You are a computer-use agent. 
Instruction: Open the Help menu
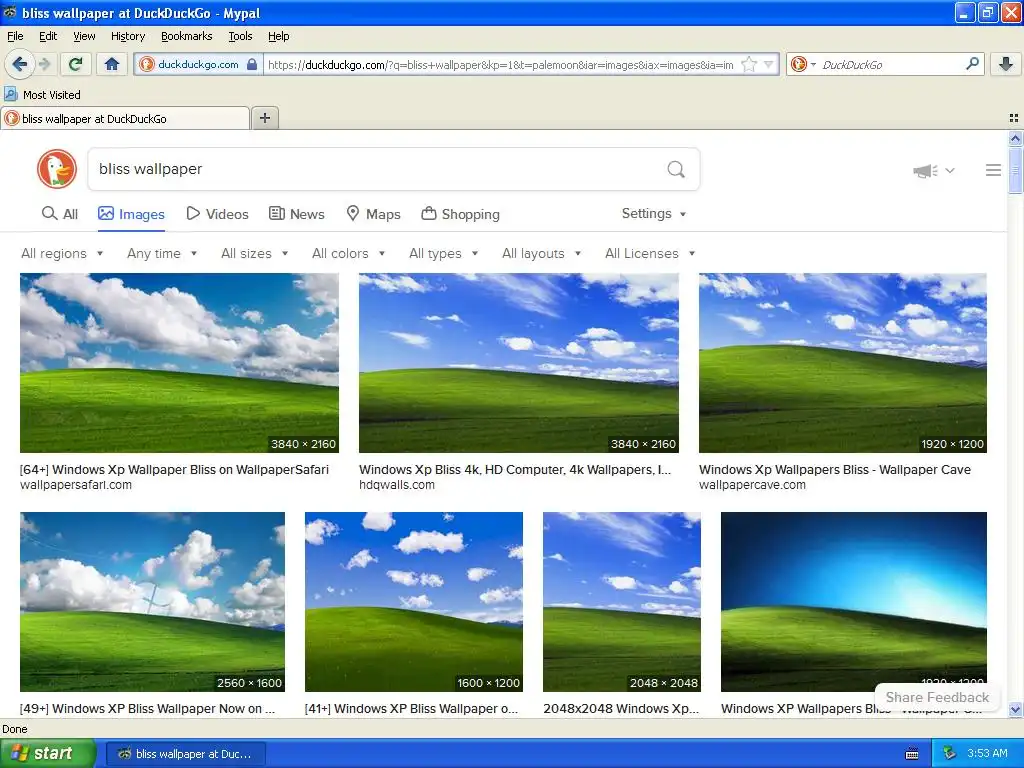point(278,36)
